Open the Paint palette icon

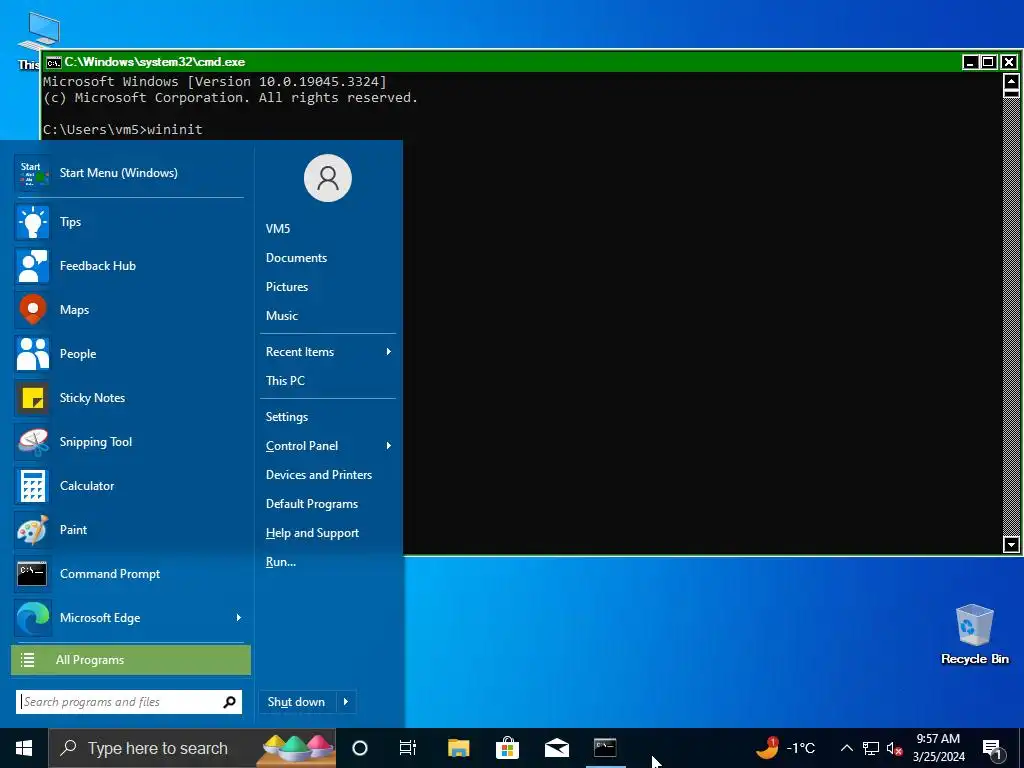32,530
